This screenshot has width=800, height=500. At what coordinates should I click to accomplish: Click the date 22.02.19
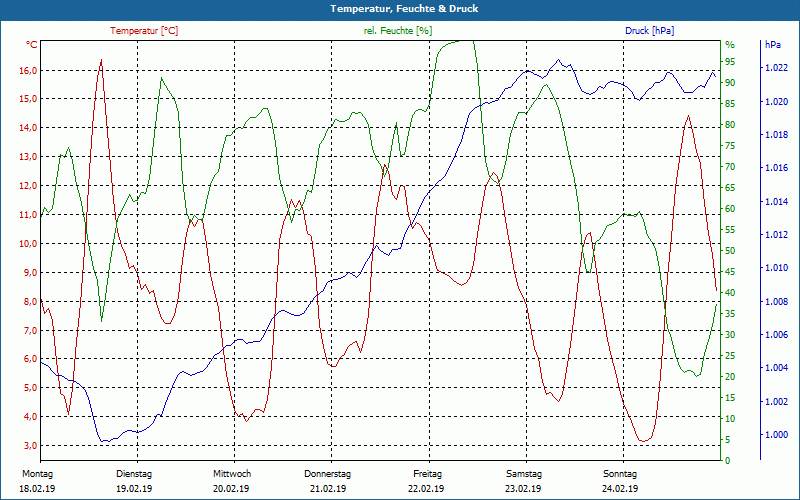pos(426,489)
